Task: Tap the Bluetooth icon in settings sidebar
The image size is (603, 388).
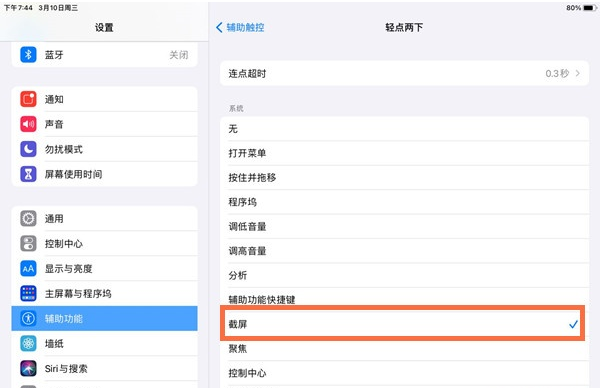Action: [x=28, y=55]
